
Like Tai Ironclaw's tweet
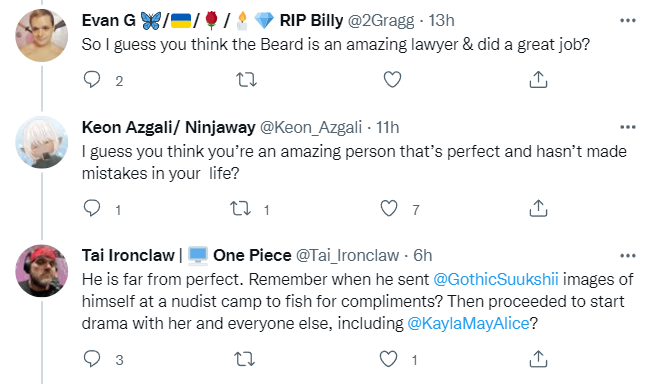click(389, 359)
